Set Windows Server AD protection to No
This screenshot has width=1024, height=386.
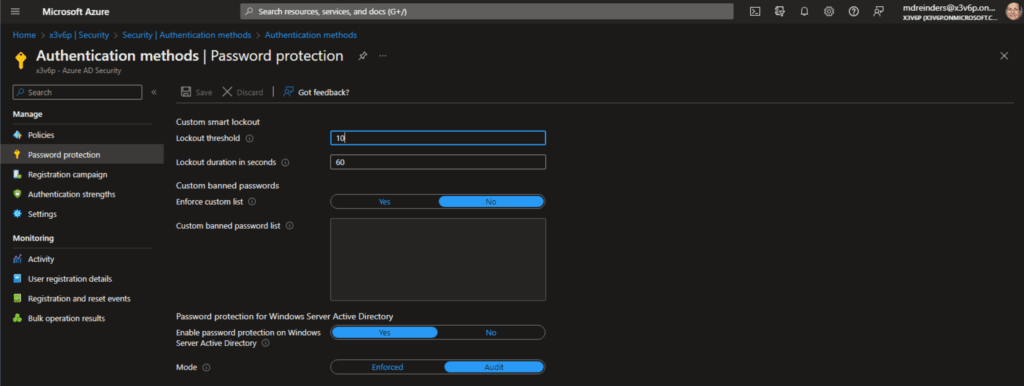491,332
